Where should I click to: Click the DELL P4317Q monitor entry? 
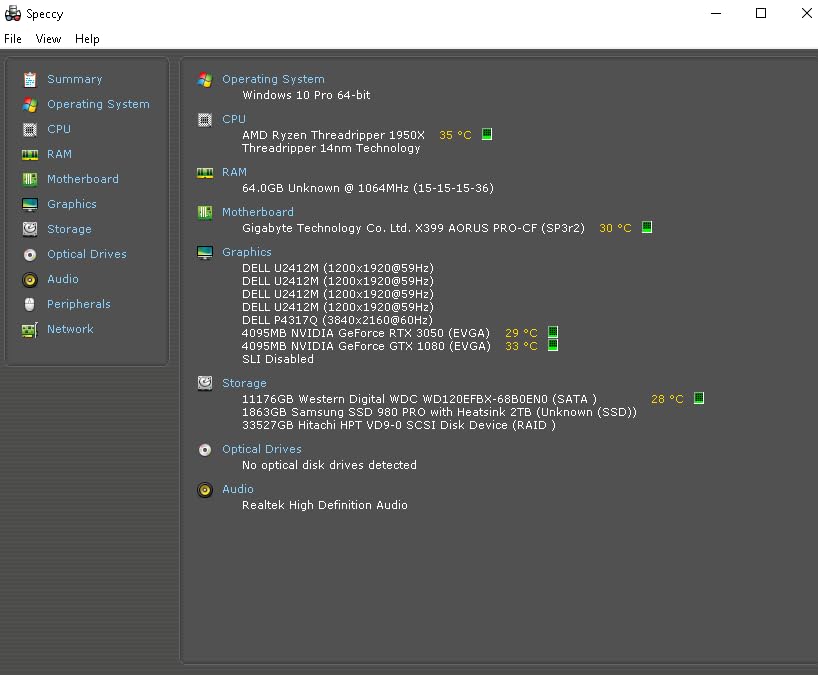coord(338,320)
